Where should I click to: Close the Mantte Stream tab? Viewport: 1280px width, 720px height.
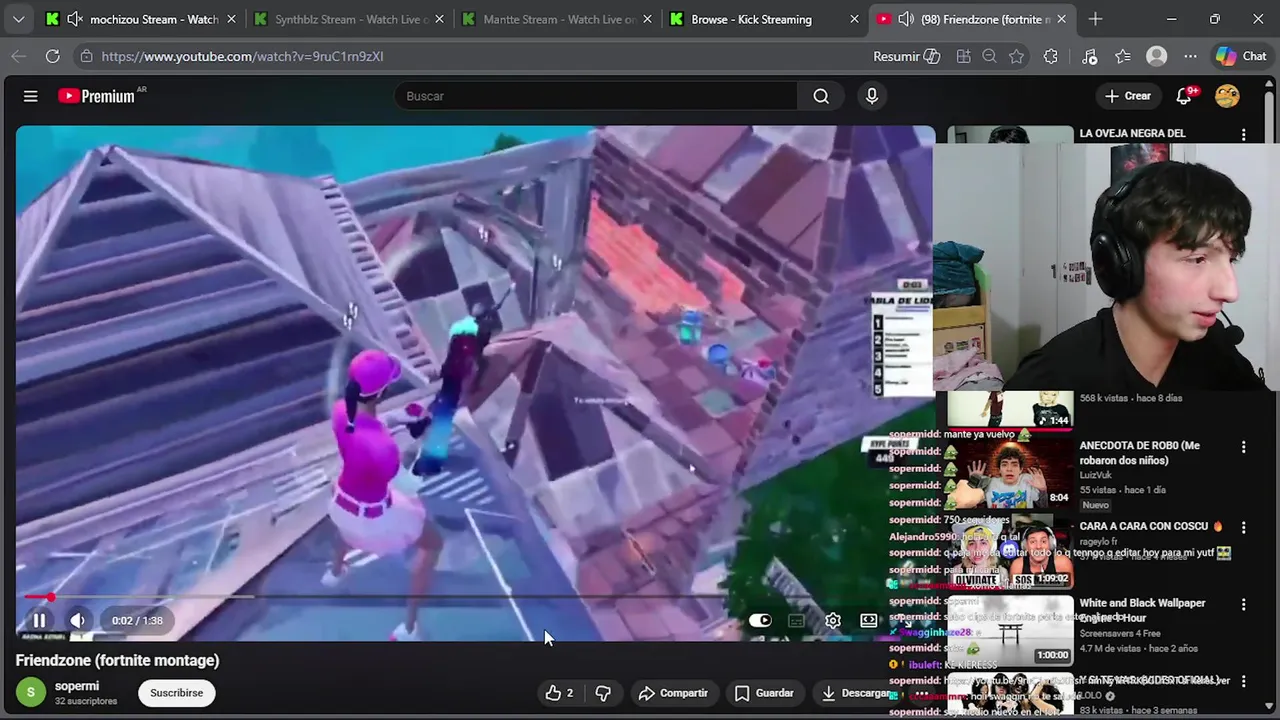pos(647,19)
